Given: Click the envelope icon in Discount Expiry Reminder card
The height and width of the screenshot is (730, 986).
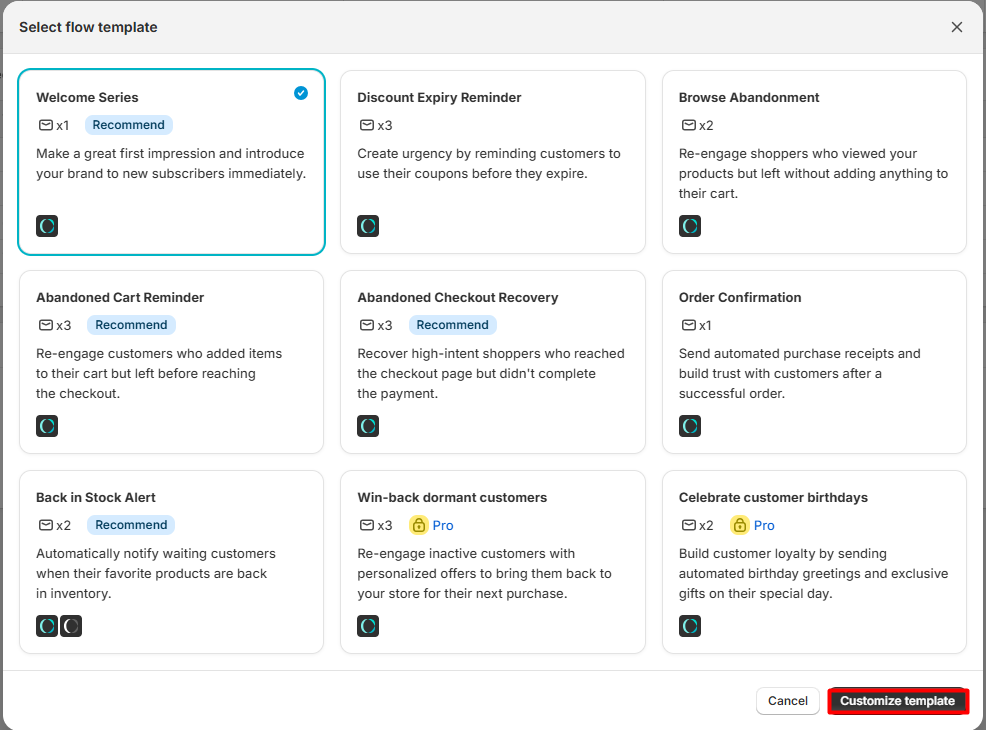Looking at the screenshot, I should pos(367,125).
